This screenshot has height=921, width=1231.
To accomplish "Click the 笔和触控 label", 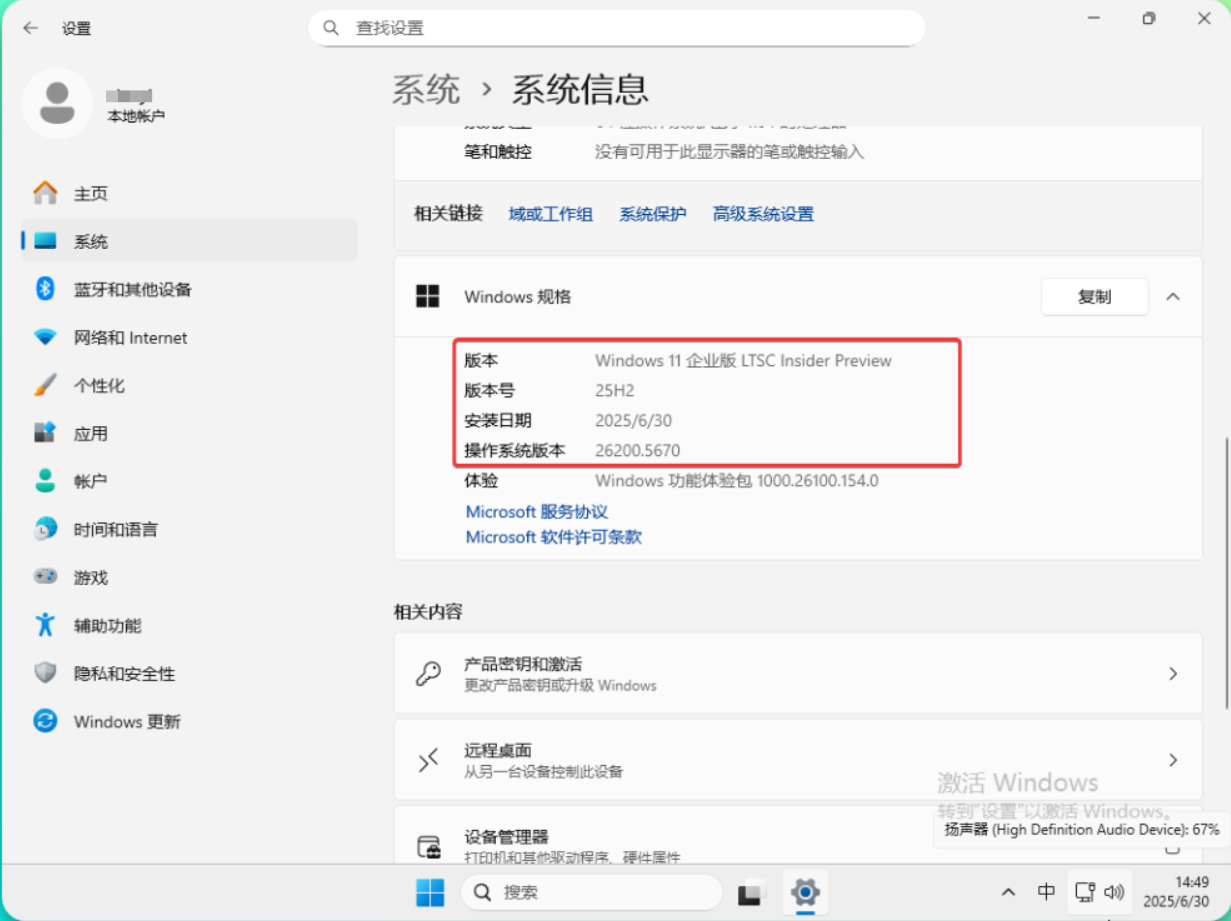I will pos(498,152).
